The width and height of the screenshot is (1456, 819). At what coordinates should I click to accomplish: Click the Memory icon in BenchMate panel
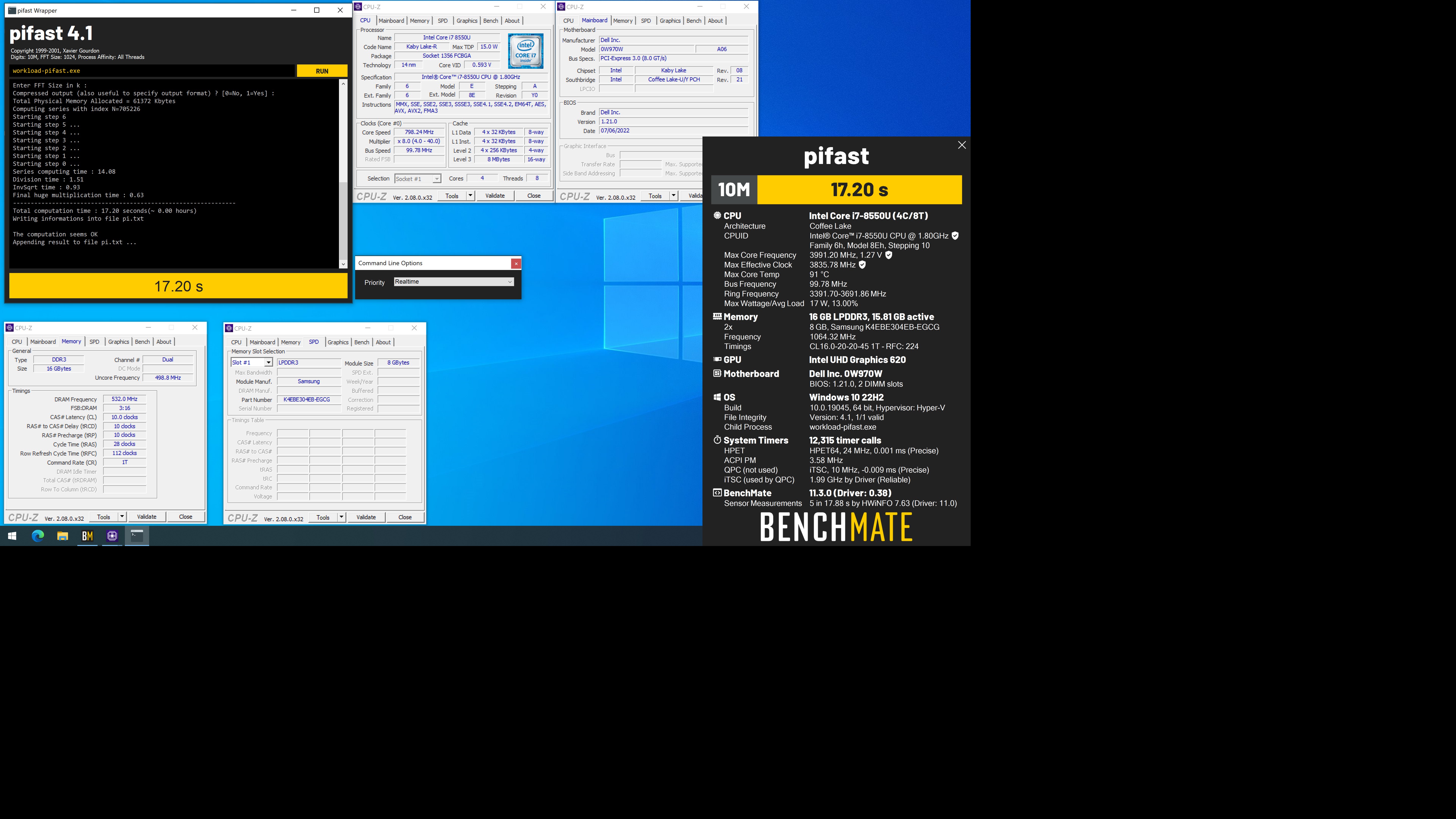(717, 316)
